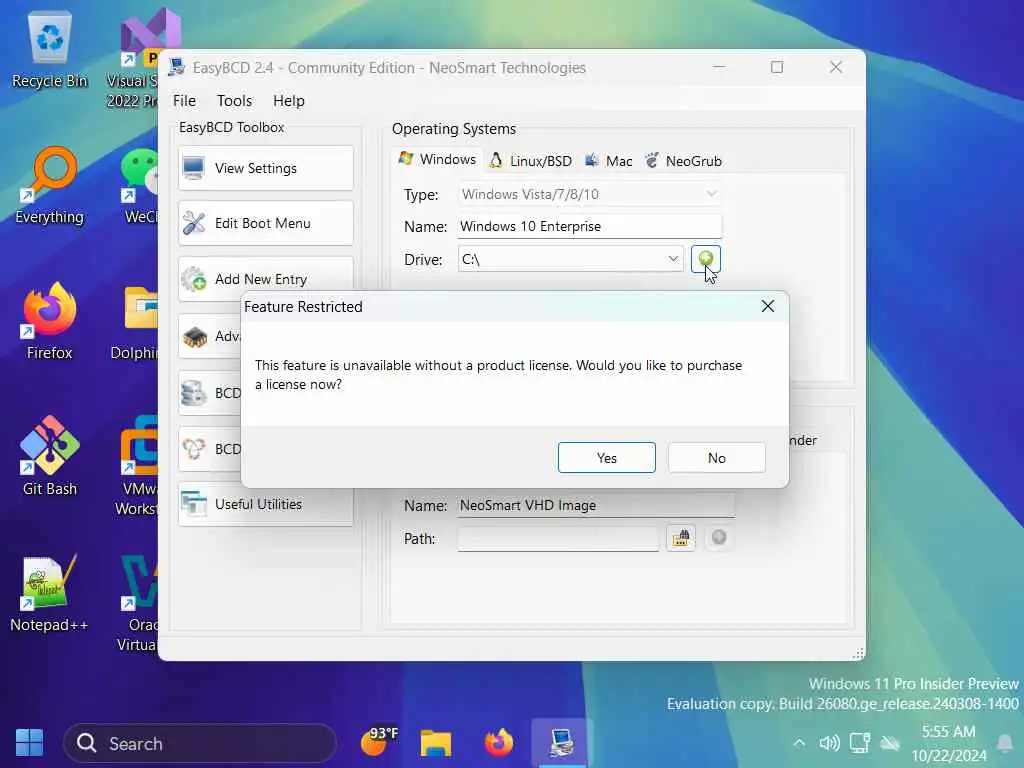Open Firefox from the taskbar
Image resolution: width=1024 pixels, height=768 pixels.
coord(498,743)
